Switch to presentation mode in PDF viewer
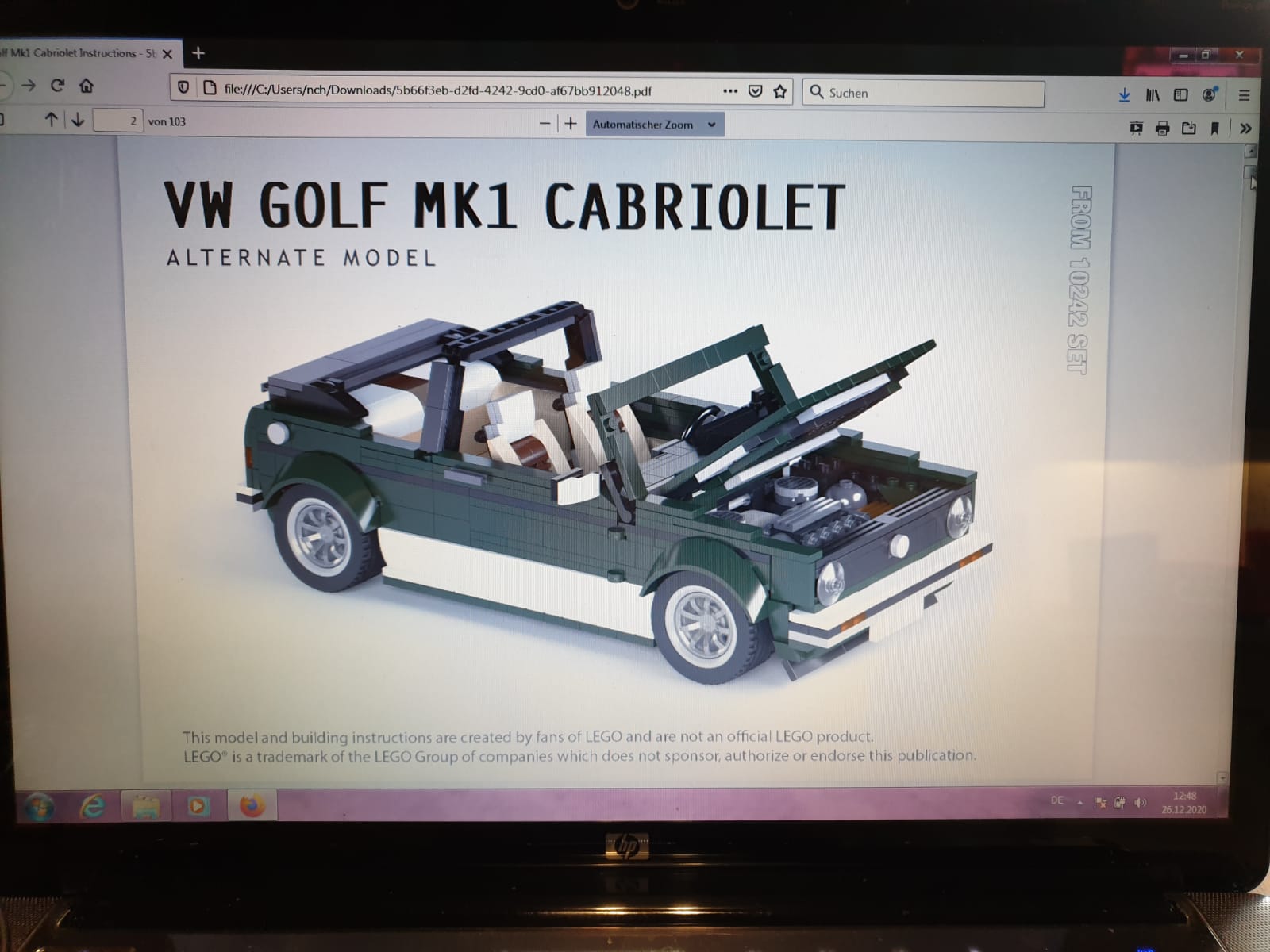 pyautogui.click(x=1136, y=128)
